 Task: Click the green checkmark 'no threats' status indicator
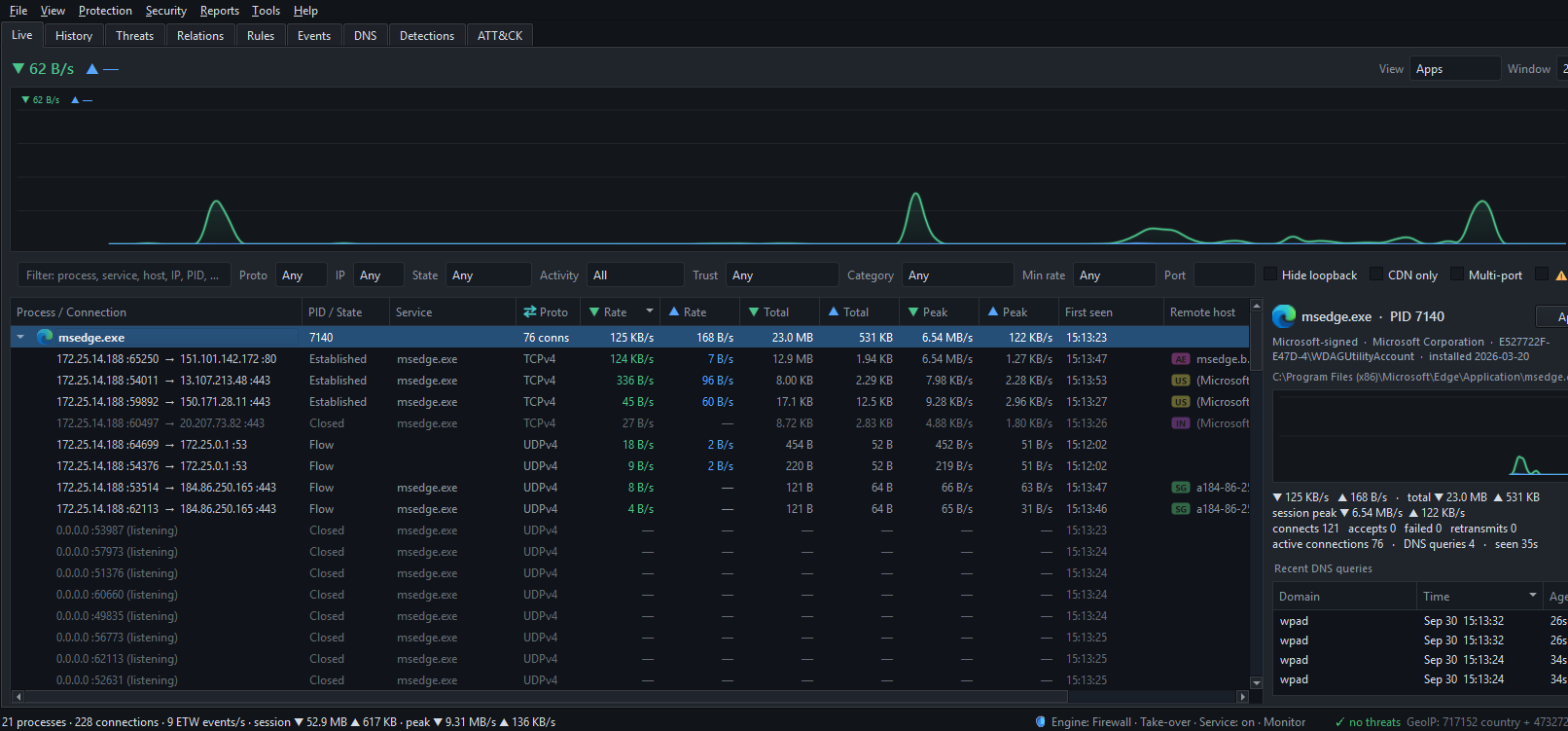point(1368,722)
